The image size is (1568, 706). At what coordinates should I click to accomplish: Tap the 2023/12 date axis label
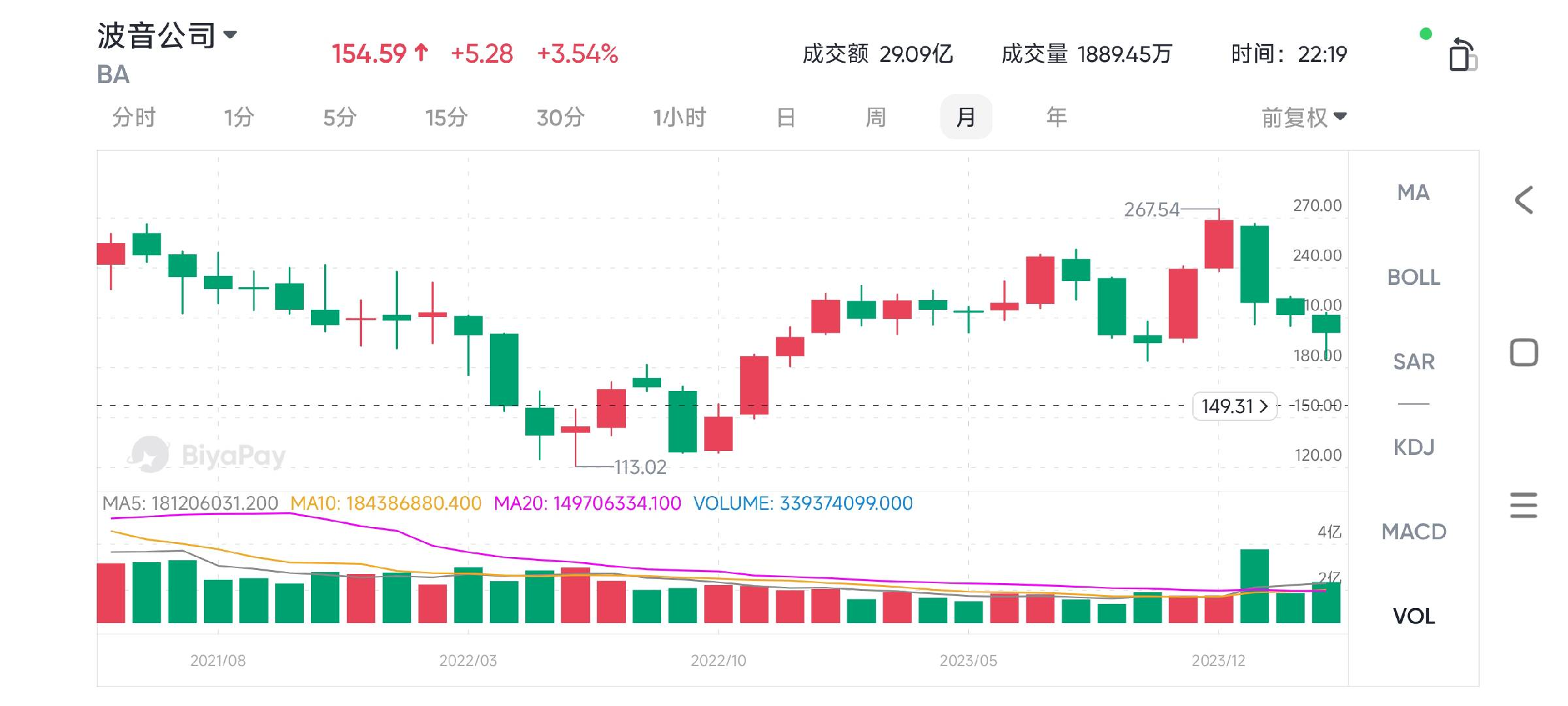click(1218, 661)
